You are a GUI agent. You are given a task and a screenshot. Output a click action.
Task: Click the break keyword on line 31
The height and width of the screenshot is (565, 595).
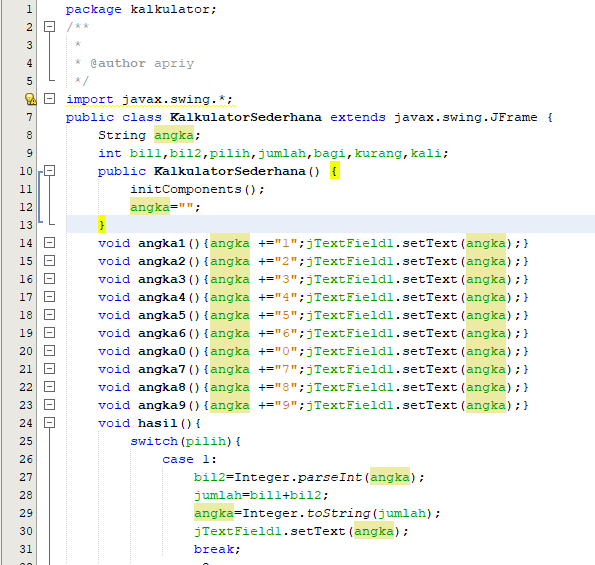(214, 549)
